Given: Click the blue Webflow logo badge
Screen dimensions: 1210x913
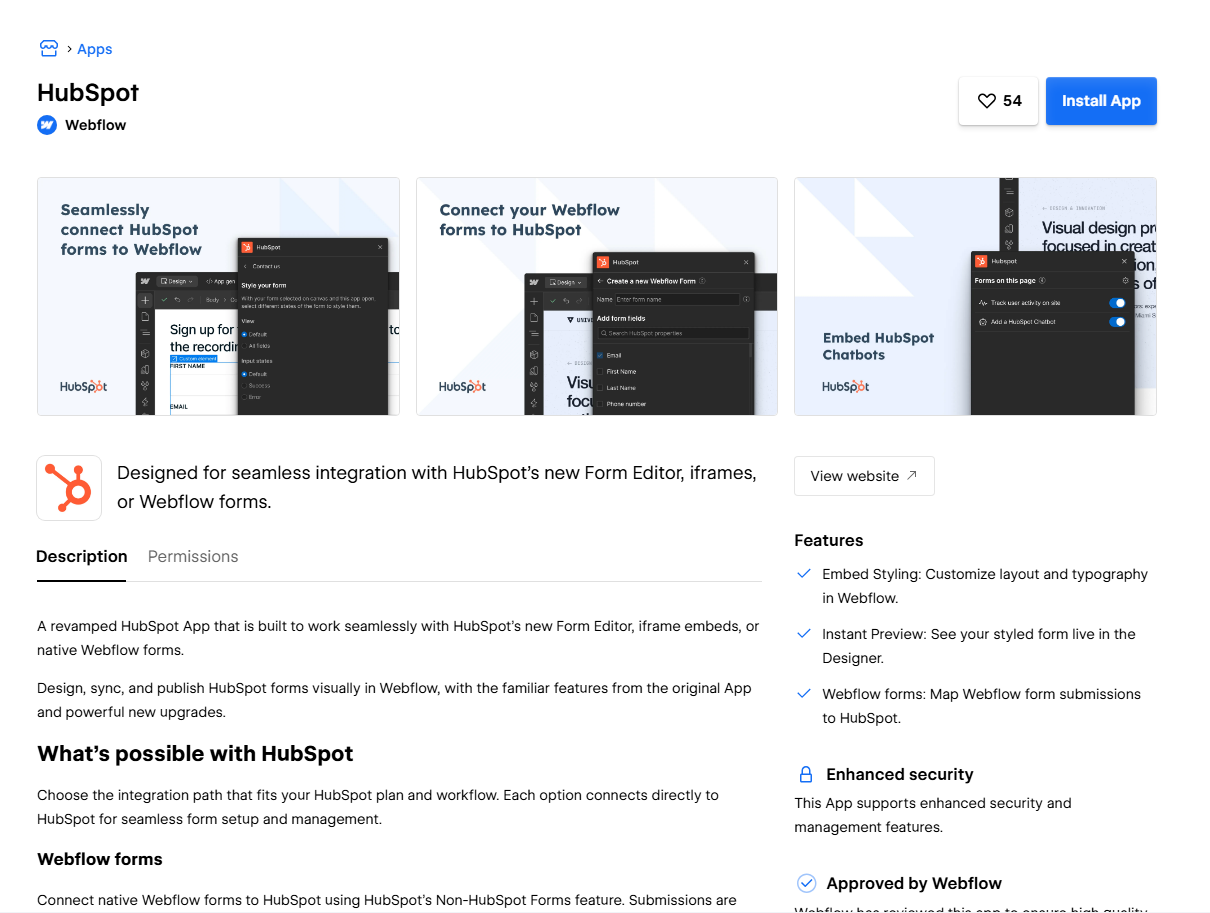Looking at the screenshot, I should (x=47, y=125).
